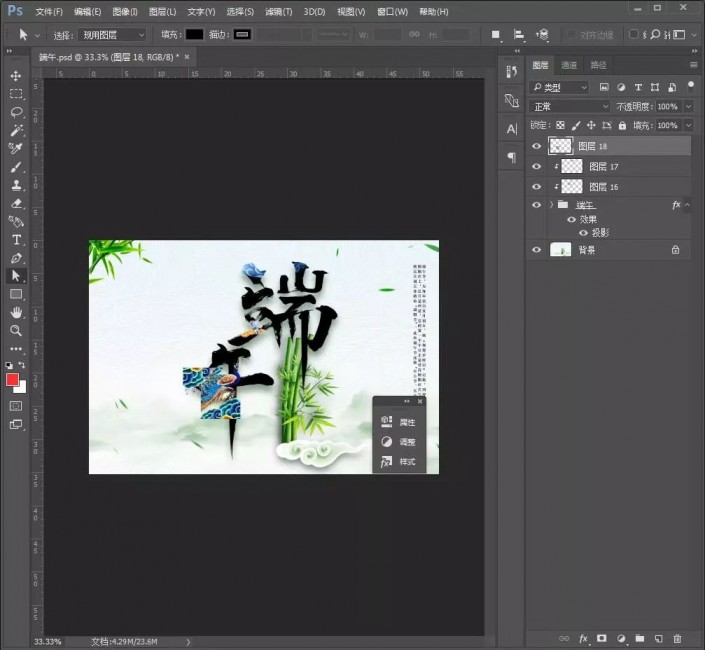The width and height of the screenshot is (705, 650).
Task: Open the 图像(I) menu
Action: click(x=125, y=12)
